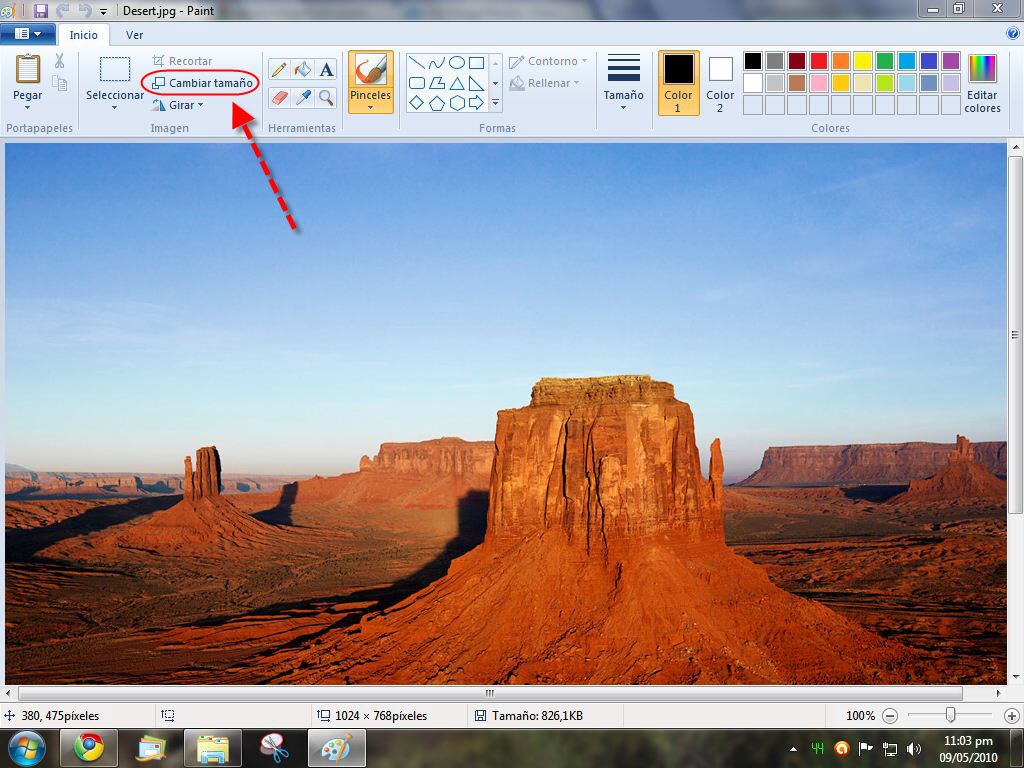The image size is (1024, 768).
Task: Select the Pencil tool
Action: 279,70
